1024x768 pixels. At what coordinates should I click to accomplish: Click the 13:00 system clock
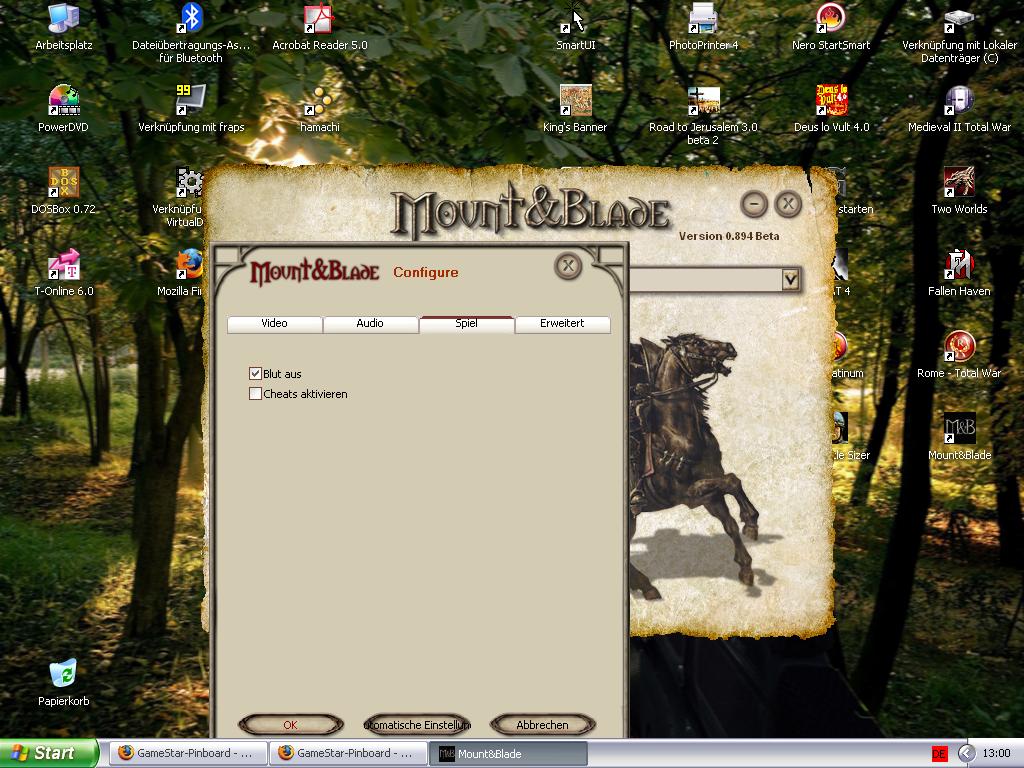997,754
